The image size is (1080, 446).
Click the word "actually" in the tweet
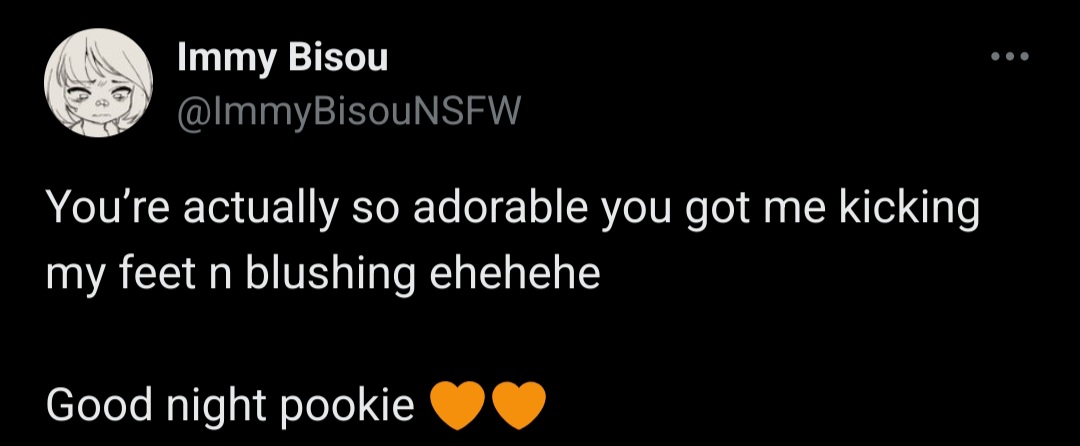click(x=258, y=210)
